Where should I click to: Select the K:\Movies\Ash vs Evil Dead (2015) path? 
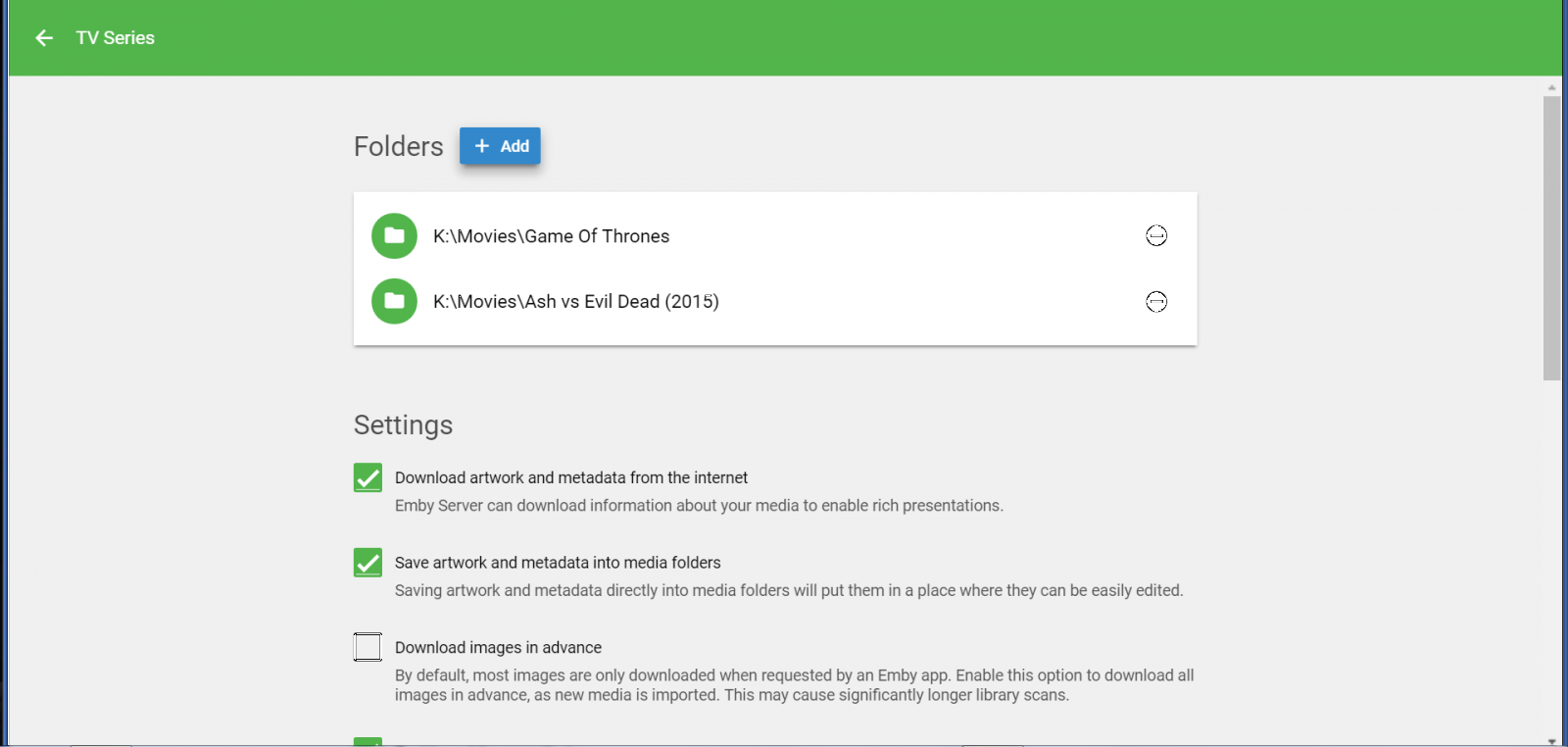[575, 302]
